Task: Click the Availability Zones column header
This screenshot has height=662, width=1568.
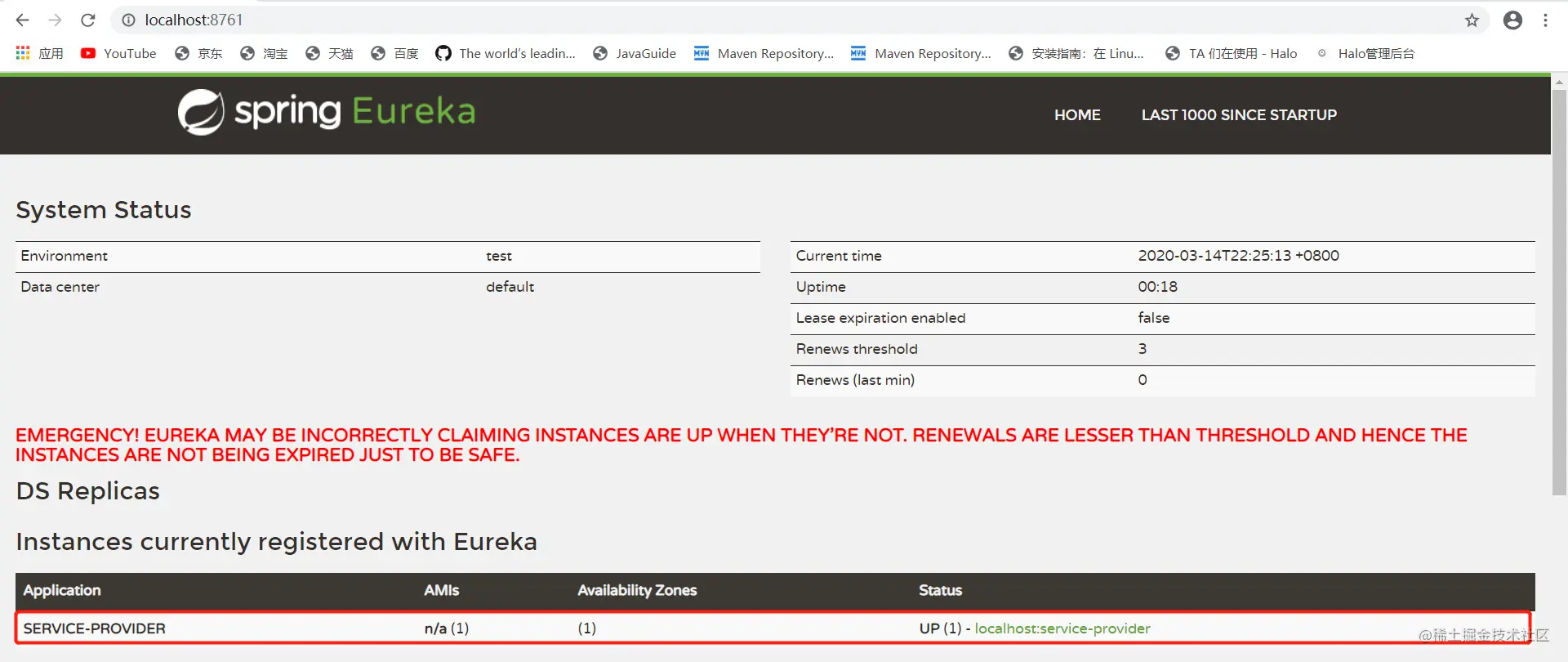Action: point(637,590)
